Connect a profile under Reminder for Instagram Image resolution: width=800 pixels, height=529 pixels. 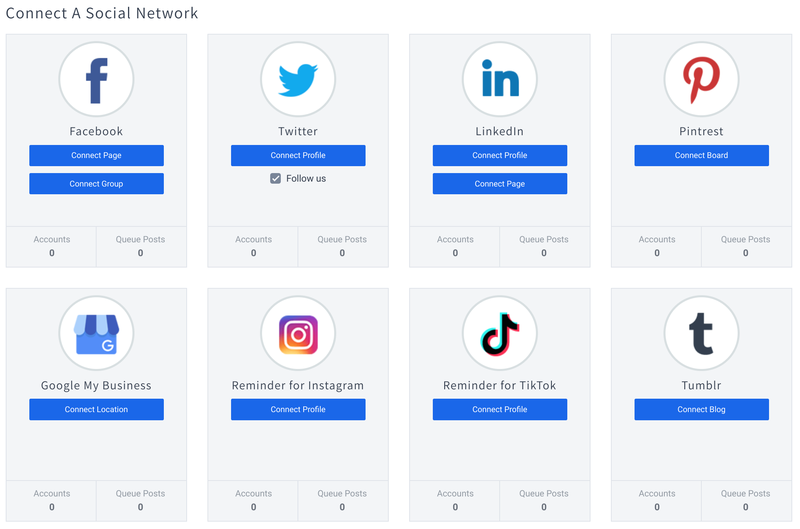[298, 410]
